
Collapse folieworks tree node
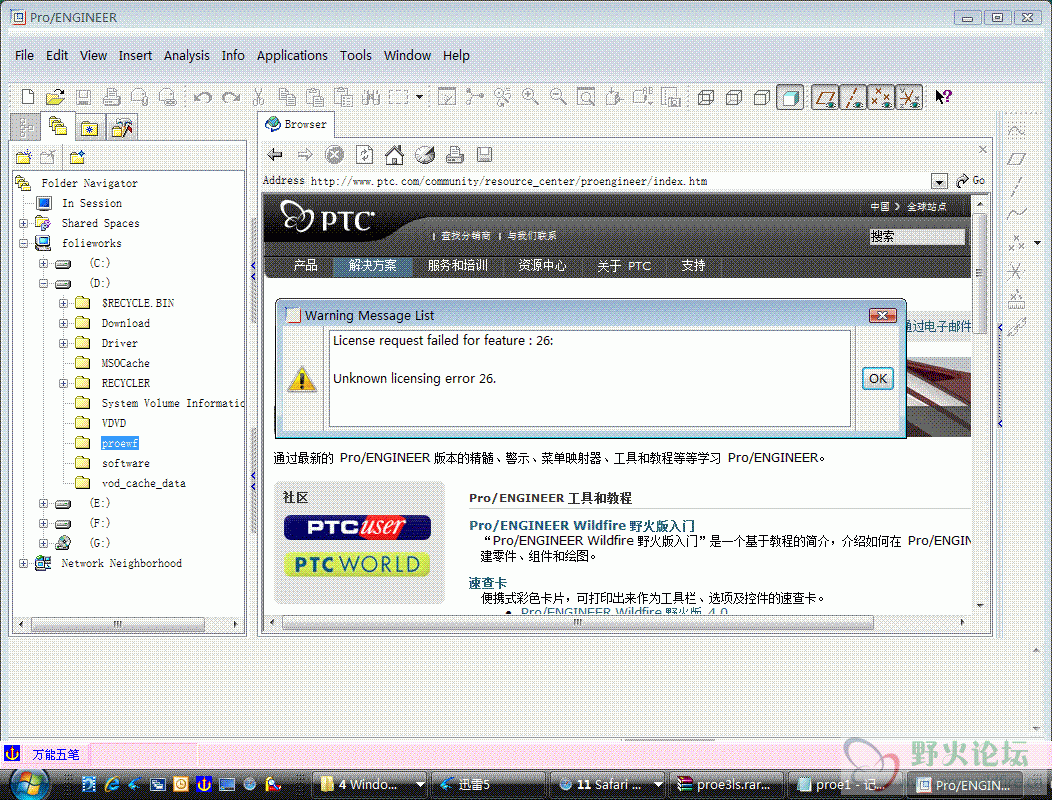click(x=23, y=244)
